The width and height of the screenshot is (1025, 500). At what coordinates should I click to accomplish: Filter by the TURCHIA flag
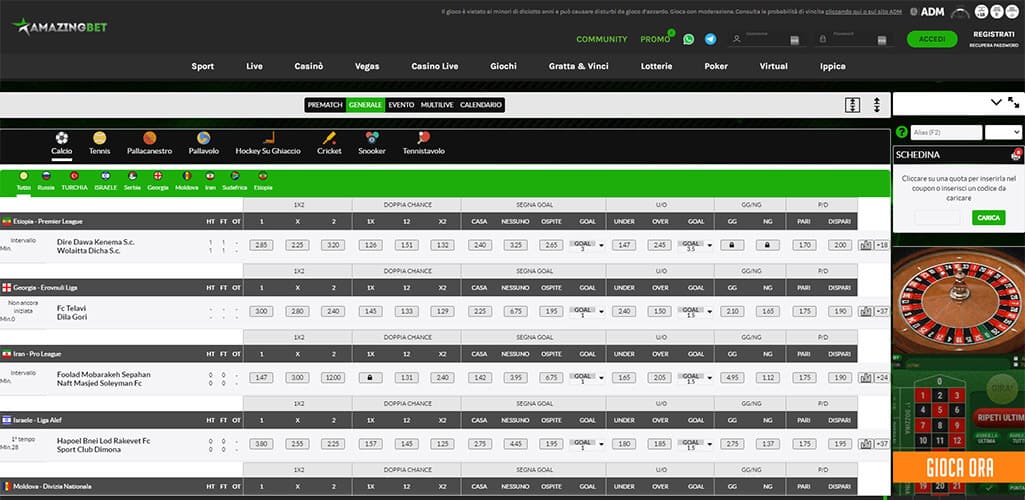coord(74,176)
